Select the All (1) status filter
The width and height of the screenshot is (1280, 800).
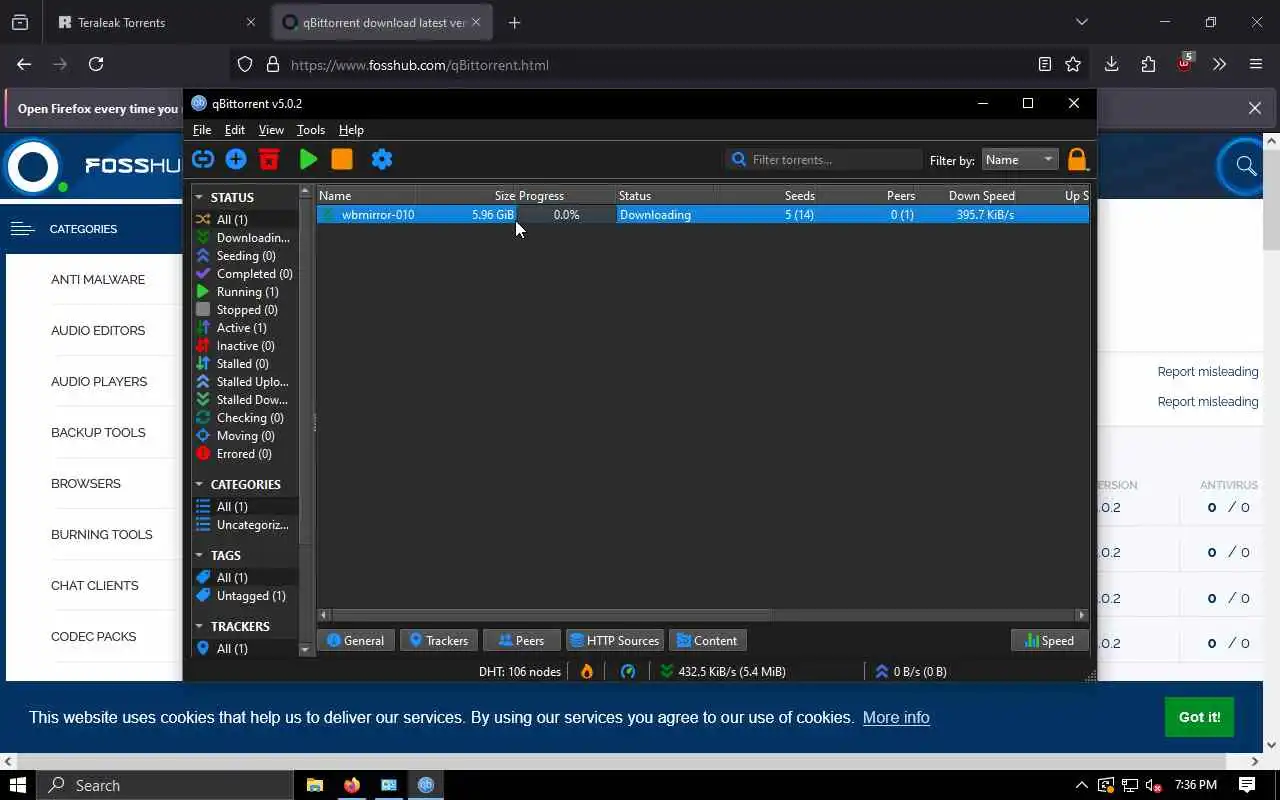(245, 219)
